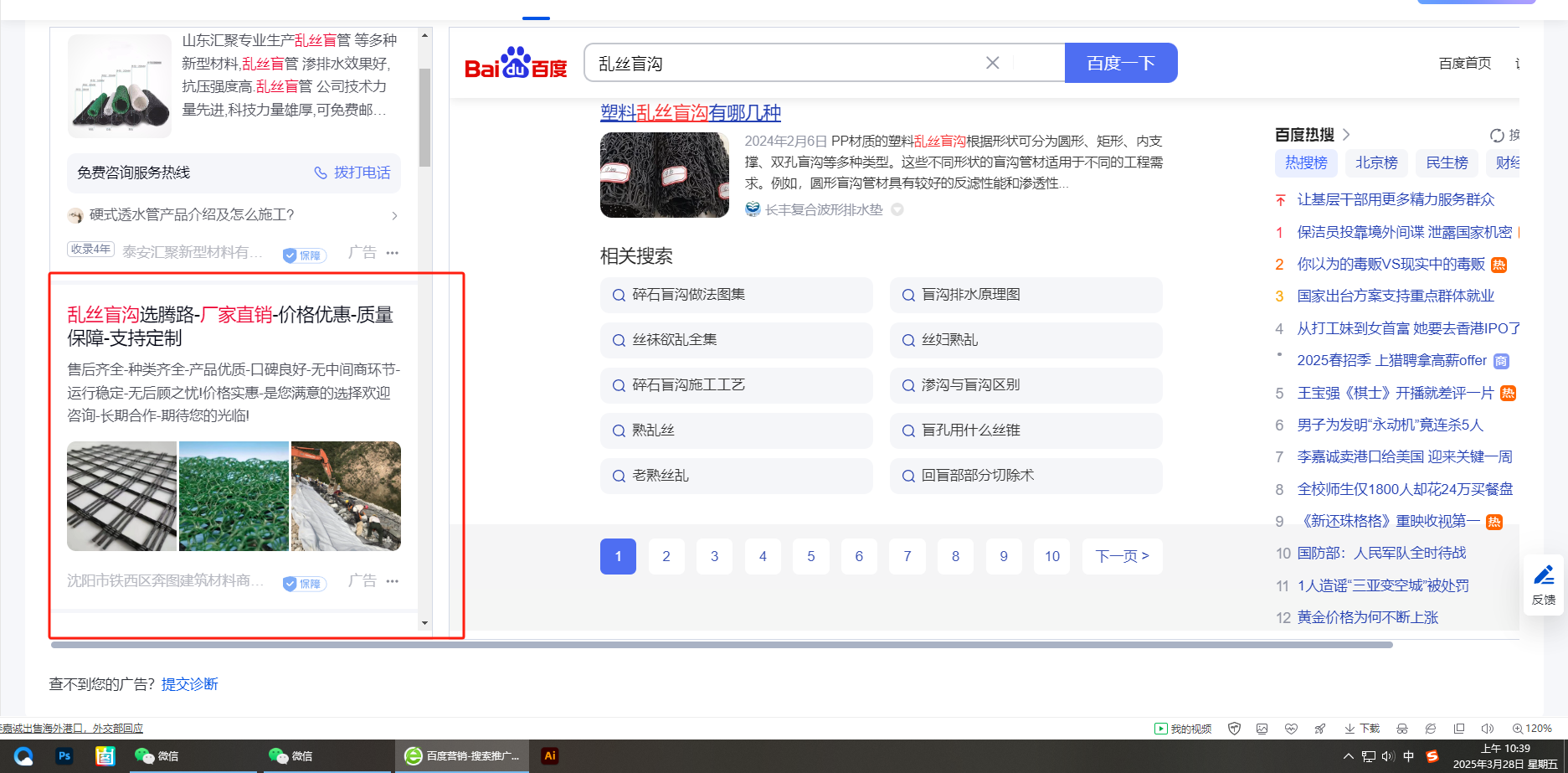Screen dimensions: 1568x773
Task: Go to results page 10
Action: click(1052, 556)
